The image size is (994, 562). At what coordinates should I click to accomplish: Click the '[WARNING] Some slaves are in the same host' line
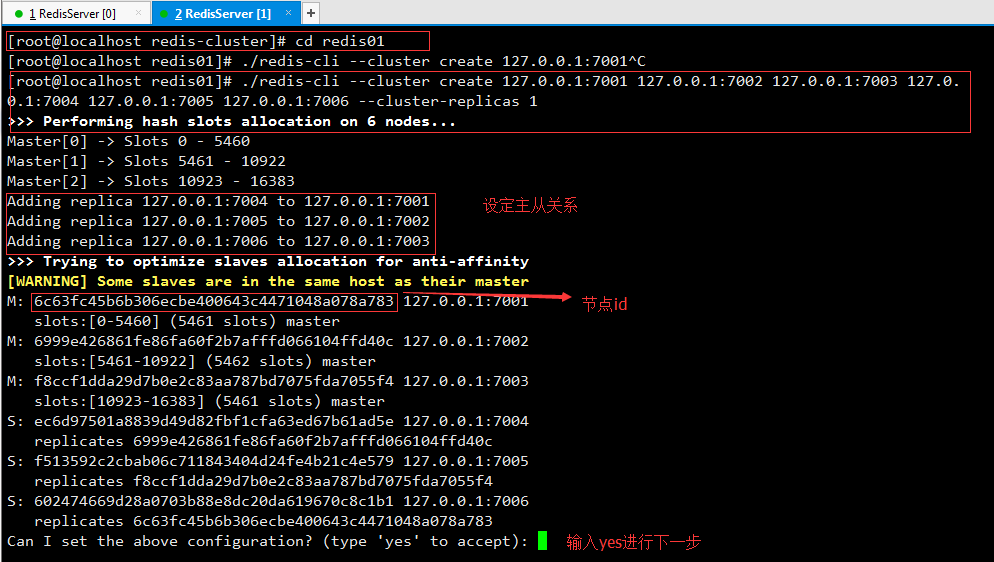tap(268, 281)
